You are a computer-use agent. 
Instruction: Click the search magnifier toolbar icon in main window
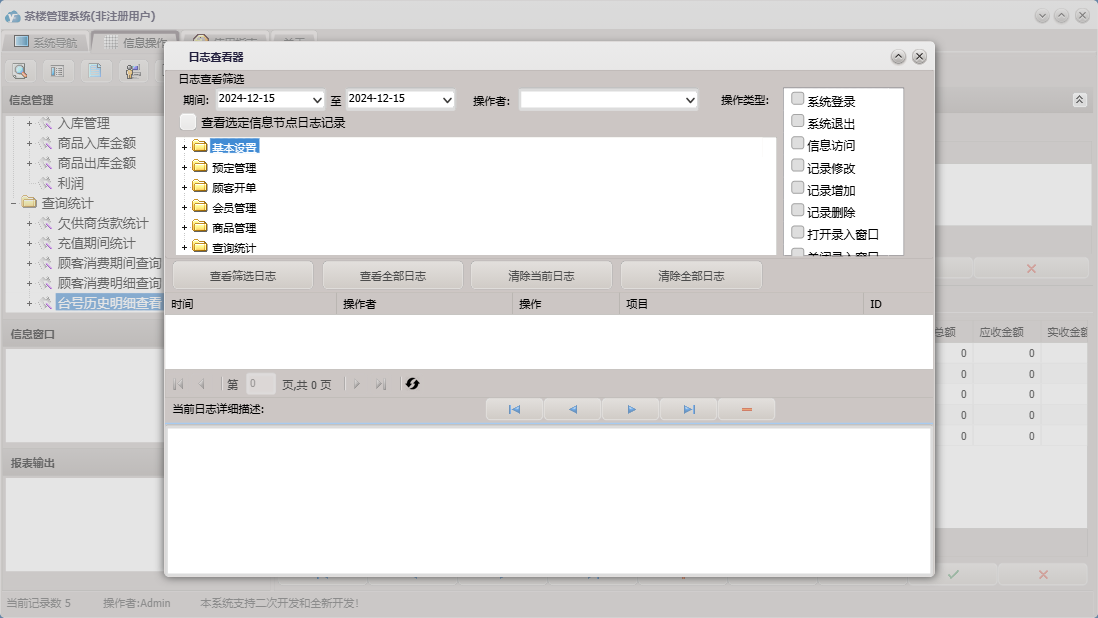click(x=20, y=71)
